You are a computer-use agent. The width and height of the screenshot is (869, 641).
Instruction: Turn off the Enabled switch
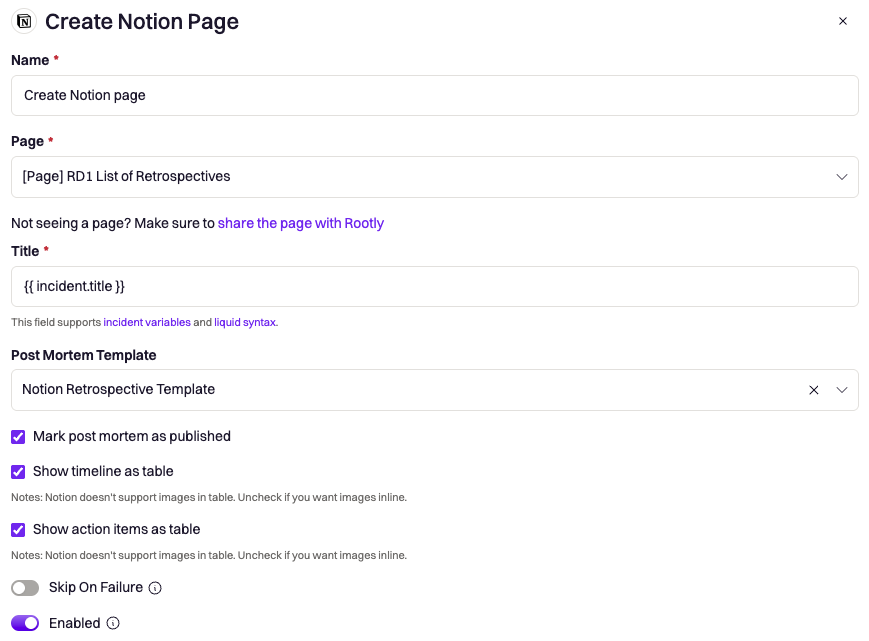pos(25,623)
